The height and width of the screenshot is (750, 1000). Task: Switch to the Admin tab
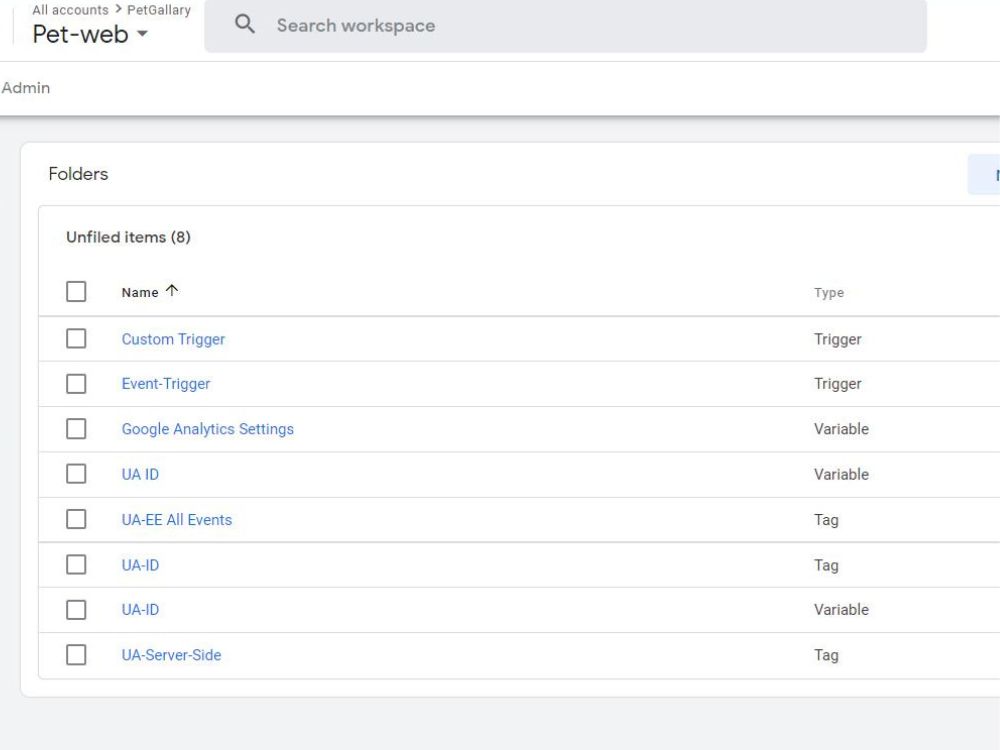click(x=26, y=88)
